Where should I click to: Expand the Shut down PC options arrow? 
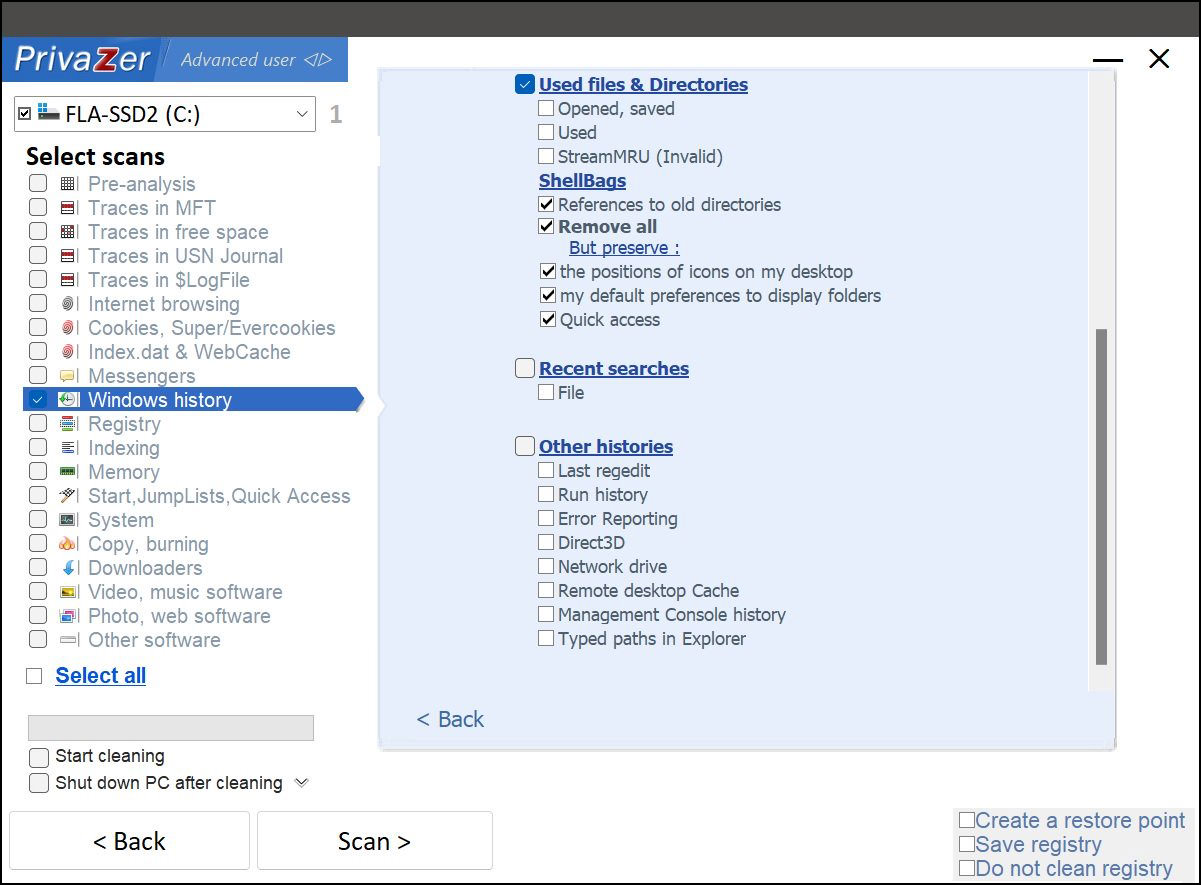[301, 782]
